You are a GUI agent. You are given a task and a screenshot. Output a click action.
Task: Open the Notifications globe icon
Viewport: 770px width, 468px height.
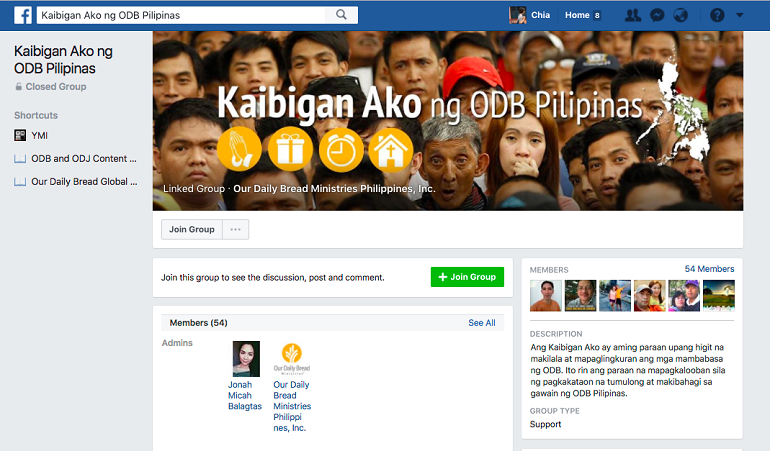(680, 15)
